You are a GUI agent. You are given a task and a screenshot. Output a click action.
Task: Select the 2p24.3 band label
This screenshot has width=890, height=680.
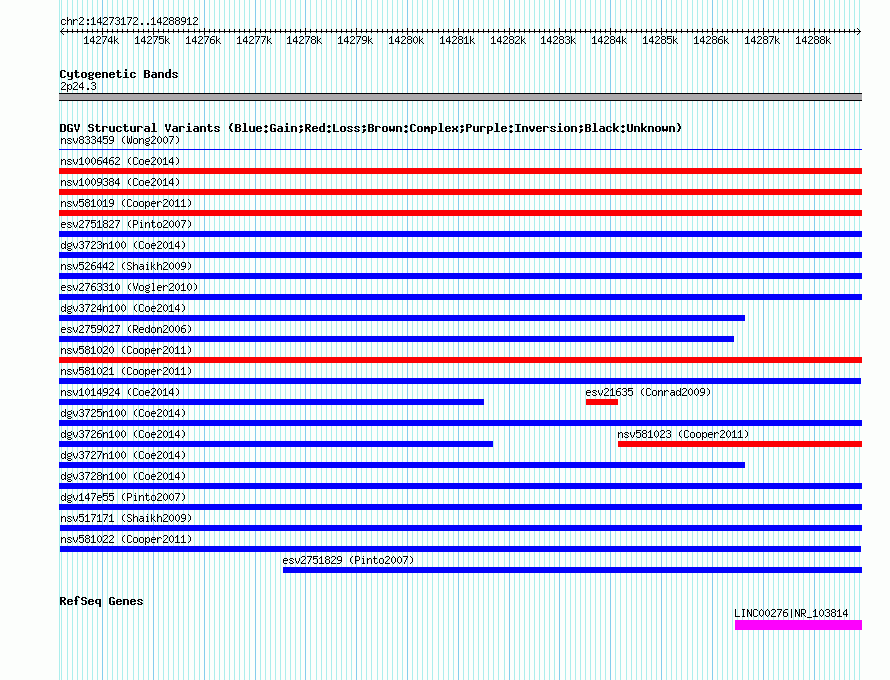click(78, 86)
